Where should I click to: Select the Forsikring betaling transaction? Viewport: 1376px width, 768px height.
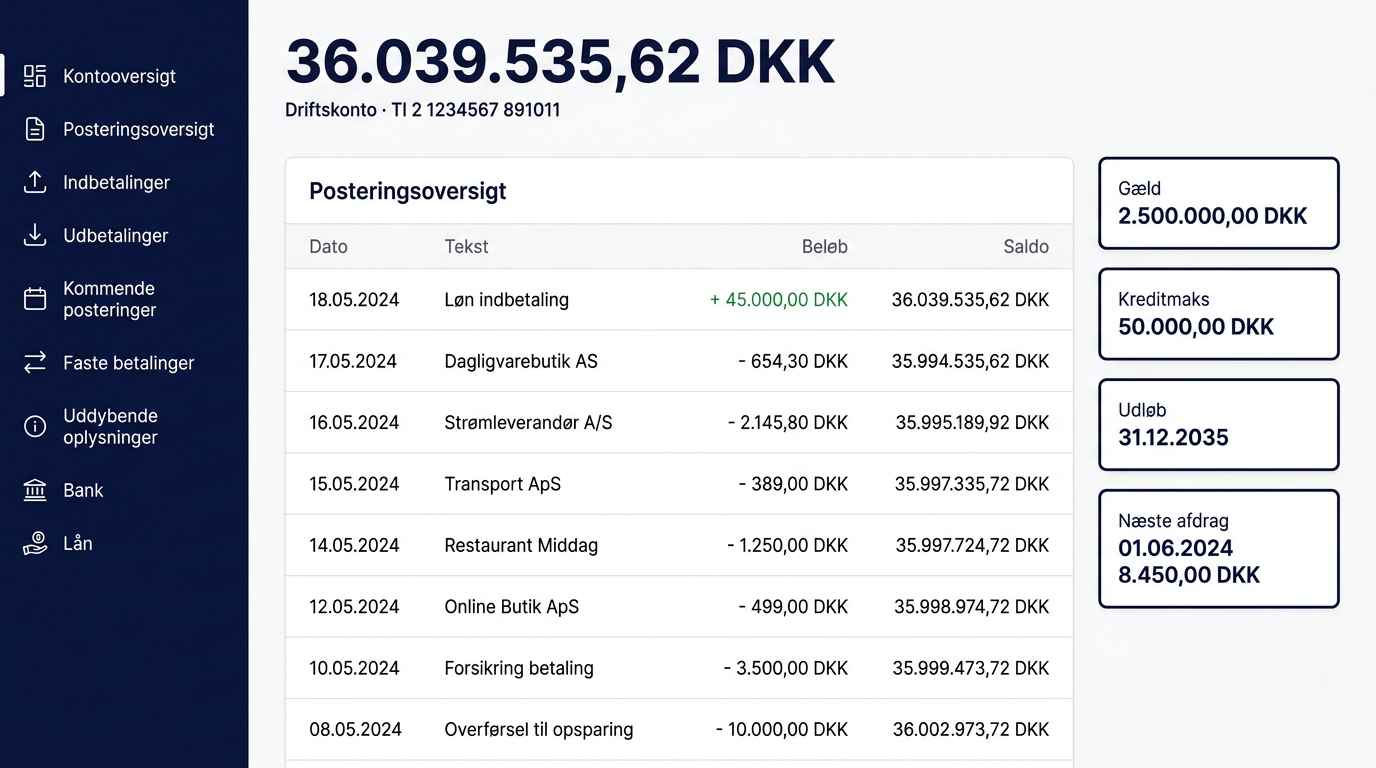[x=679, y=668]
